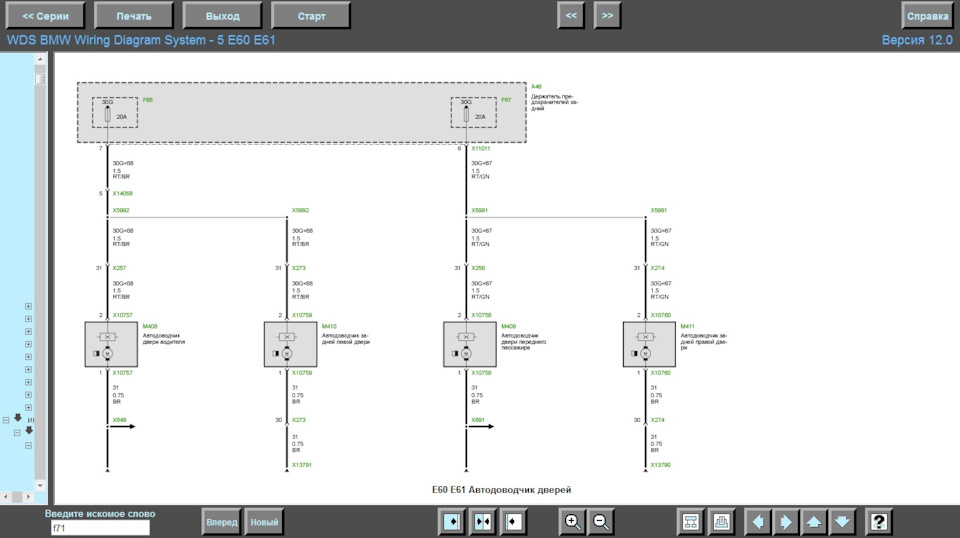Focus the search word input containing f71

click(100, 528)
